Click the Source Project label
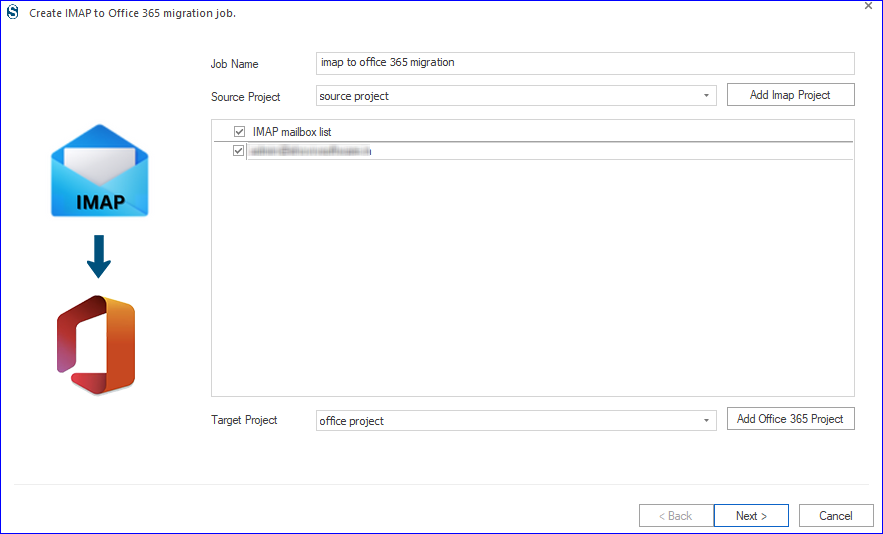 (246, 97)
